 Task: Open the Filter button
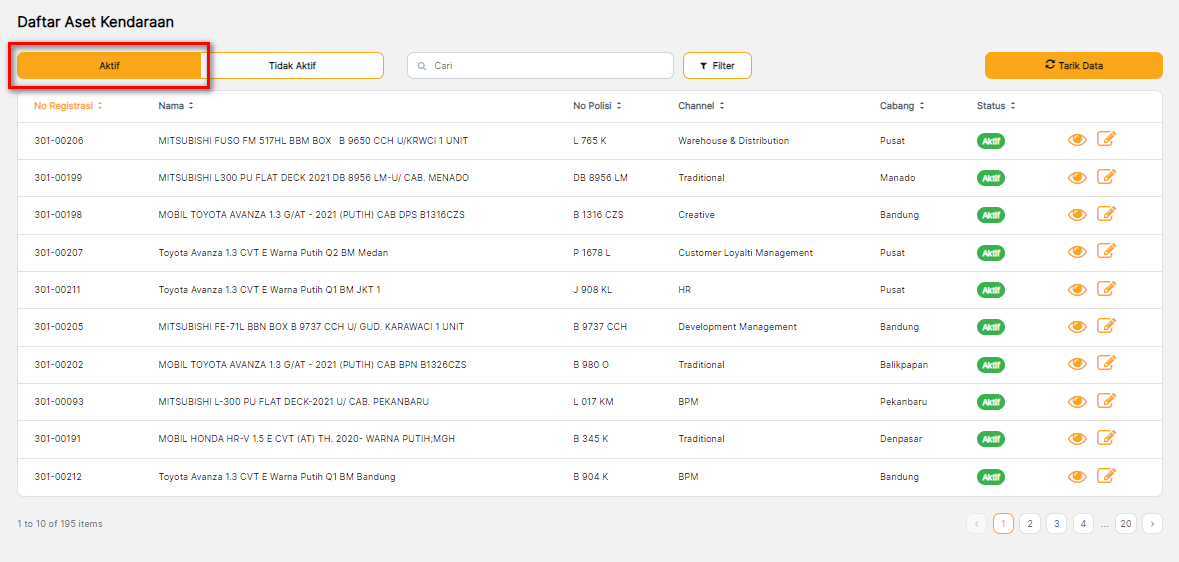pos(717,66)
